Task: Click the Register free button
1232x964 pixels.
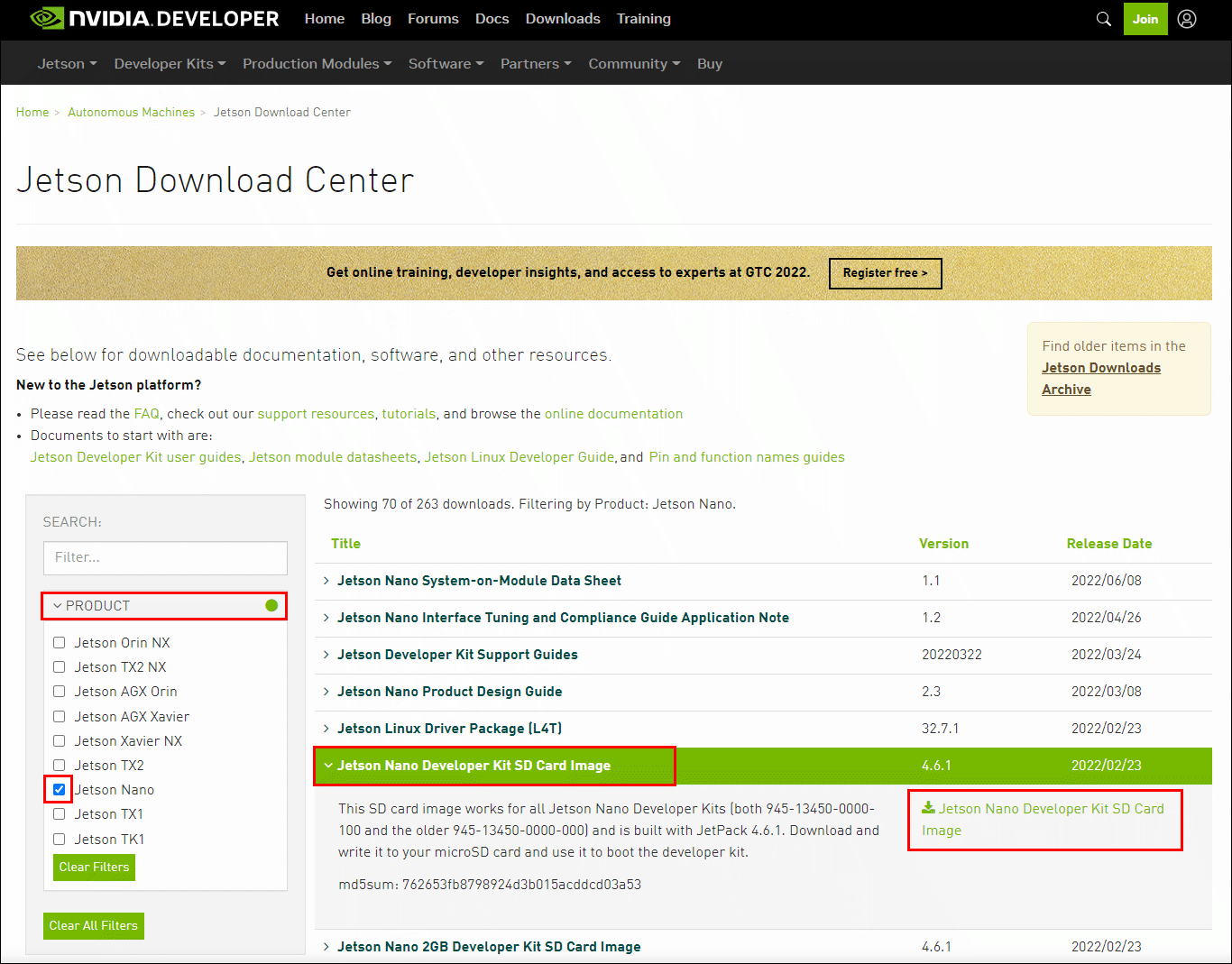Action: [x=886, y=273]
